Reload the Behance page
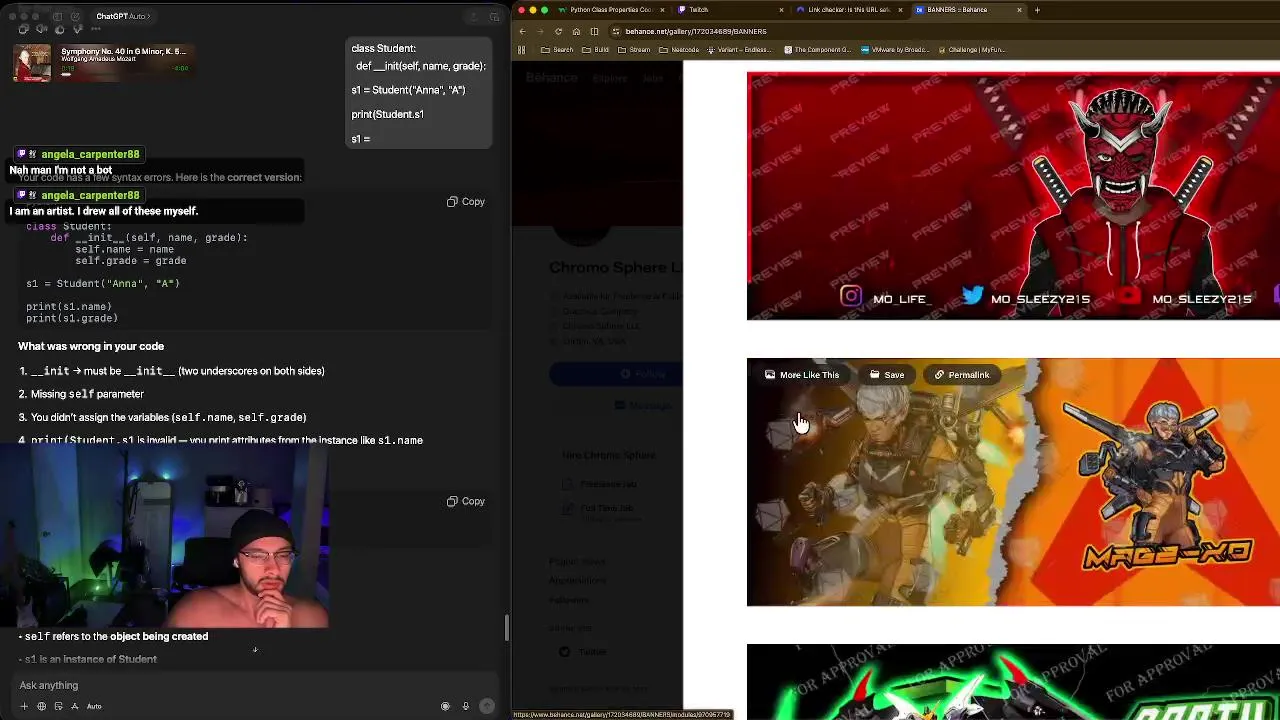1280x720 pixels. click(x=558, y=31)
